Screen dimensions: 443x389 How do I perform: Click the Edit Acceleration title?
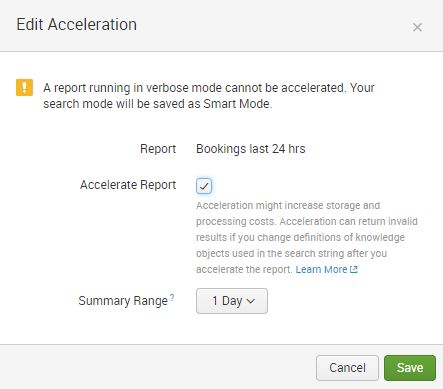tap(77, 25)
